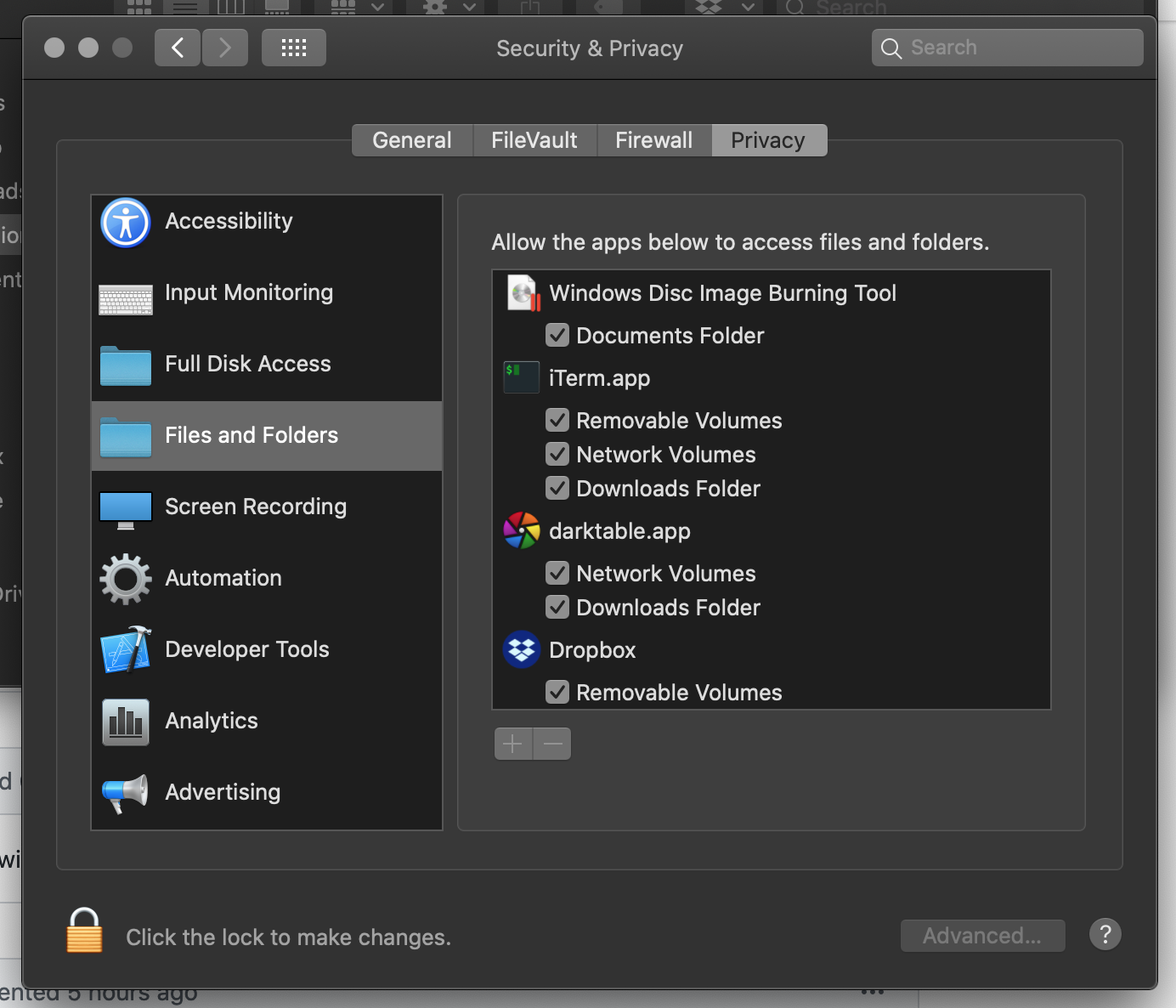The width and height of the screenshot is (1176, 1008).
Task: Uncheck Documents Folder for Windows Disc Image Tool
Action: 557,335
